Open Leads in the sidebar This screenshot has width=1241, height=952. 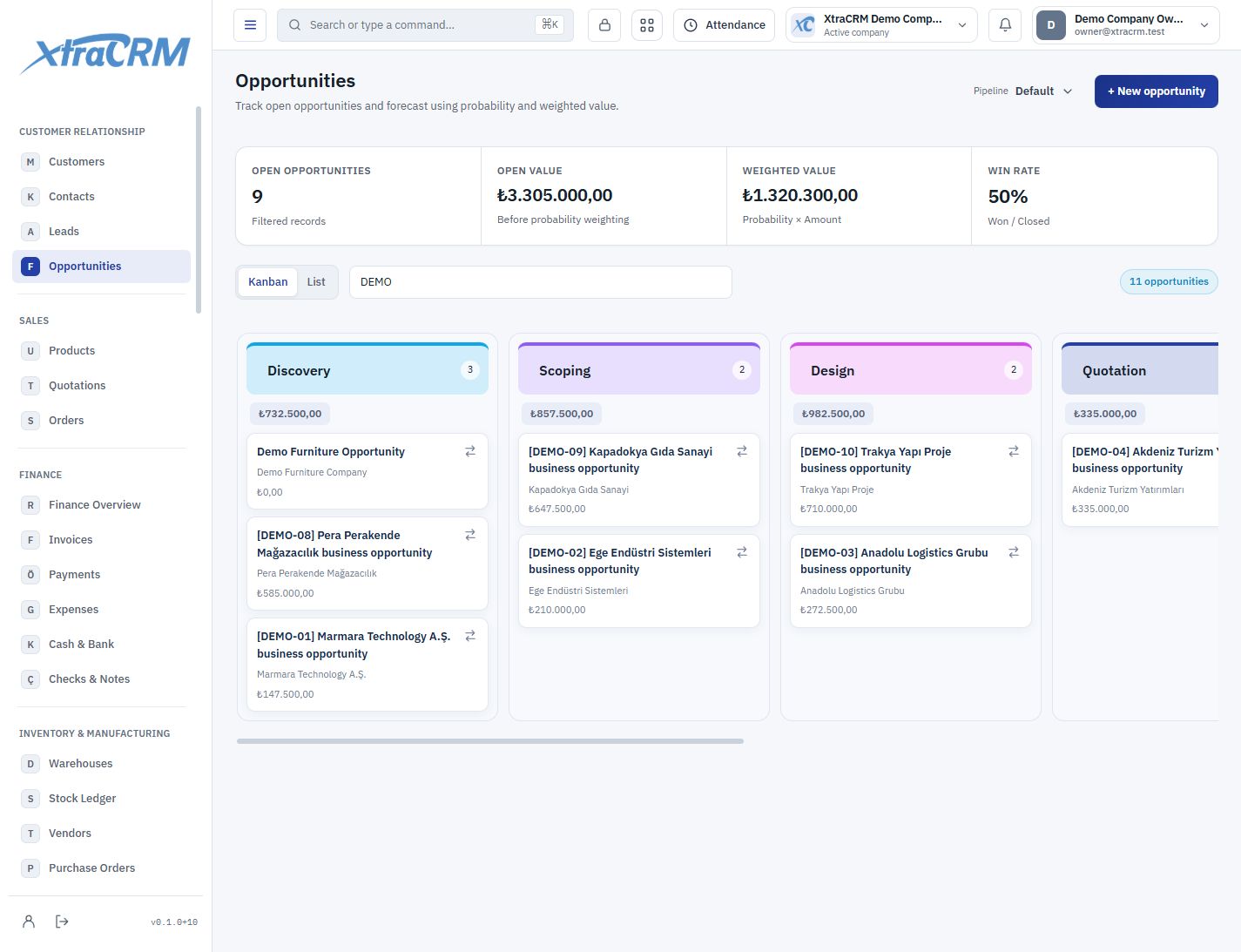pyautogui.click(x=101, y=232)
